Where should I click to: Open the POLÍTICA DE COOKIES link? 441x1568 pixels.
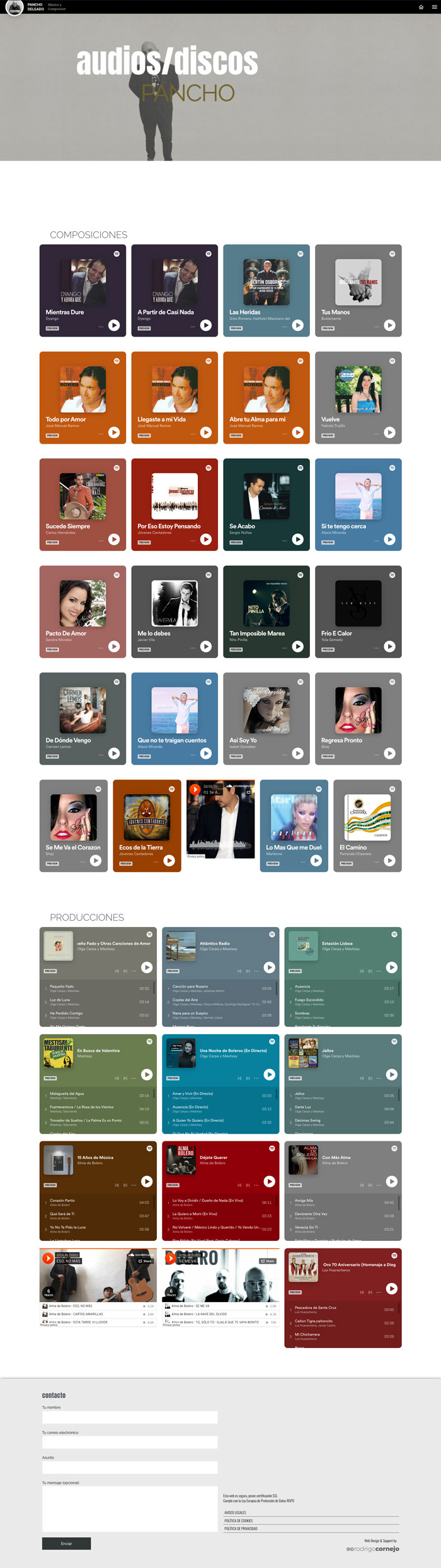click(x=239, y=1521)
